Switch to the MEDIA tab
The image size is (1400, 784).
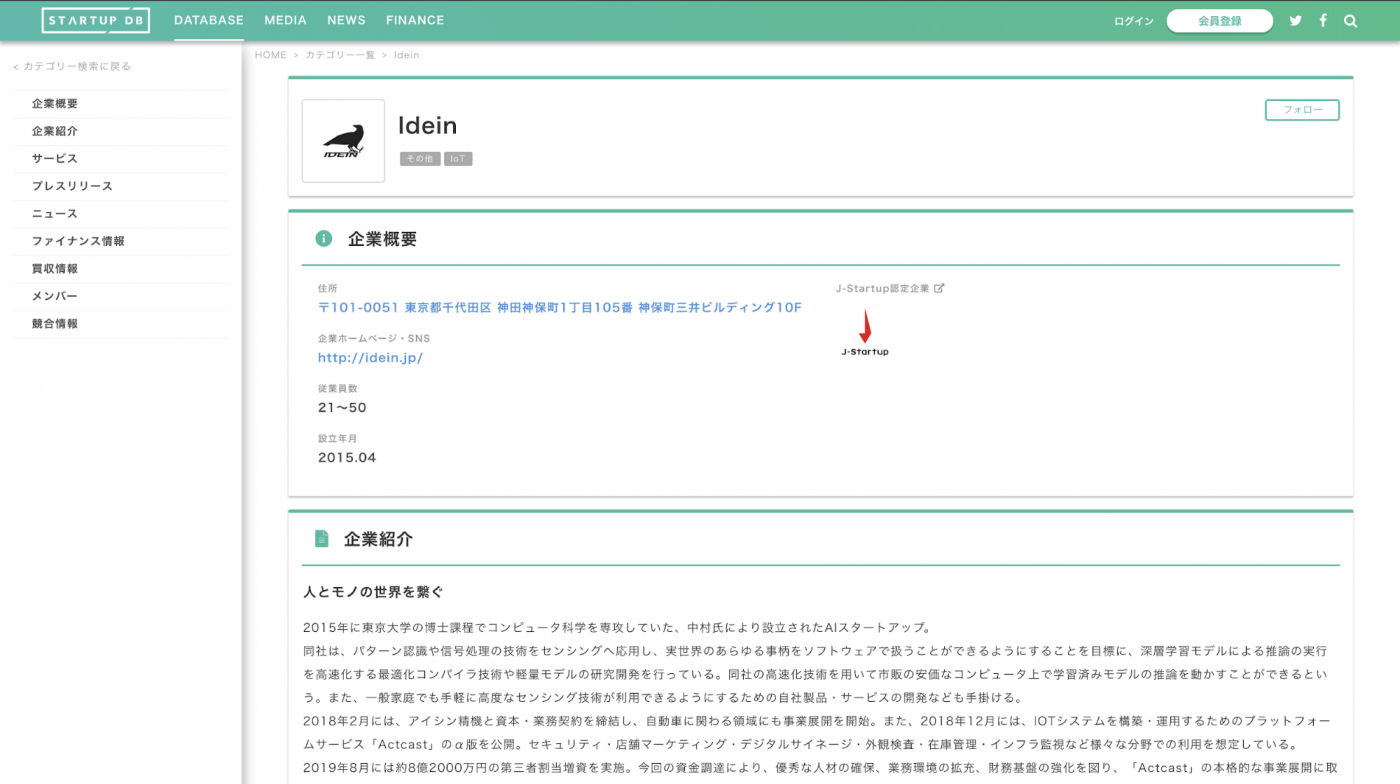[285, 19]
